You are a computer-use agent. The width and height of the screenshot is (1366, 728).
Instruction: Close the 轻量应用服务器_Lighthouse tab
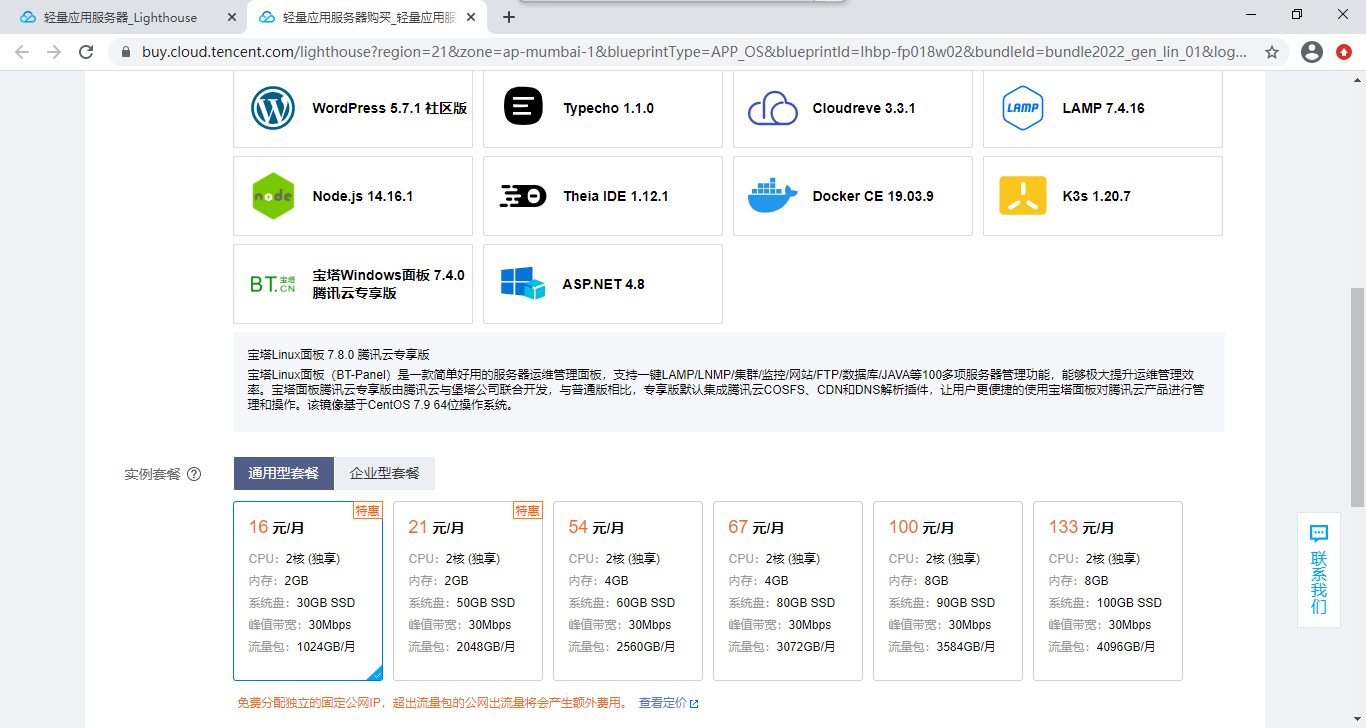(231, 17)
